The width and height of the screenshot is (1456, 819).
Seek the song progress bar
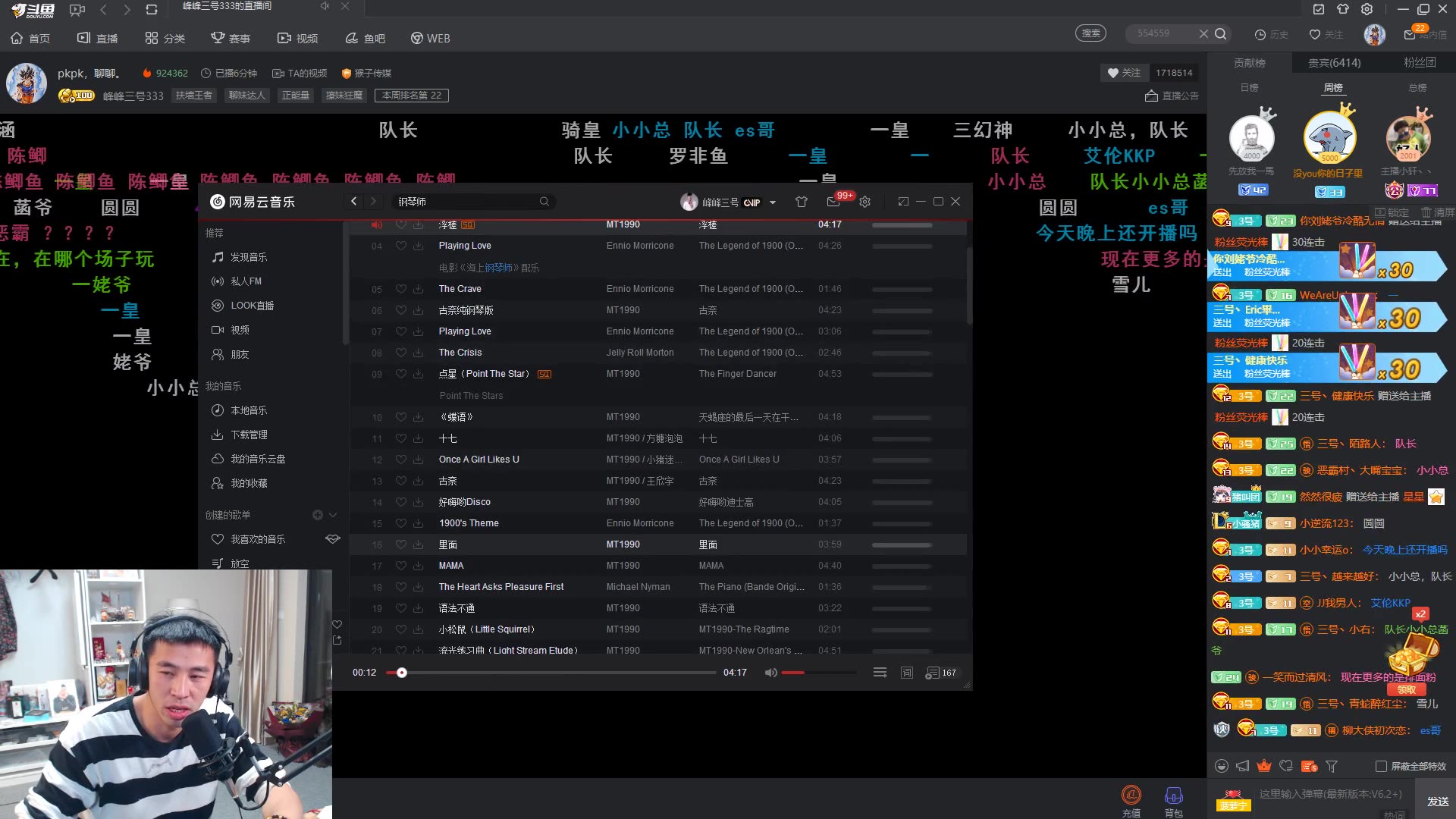pos(551,673)
